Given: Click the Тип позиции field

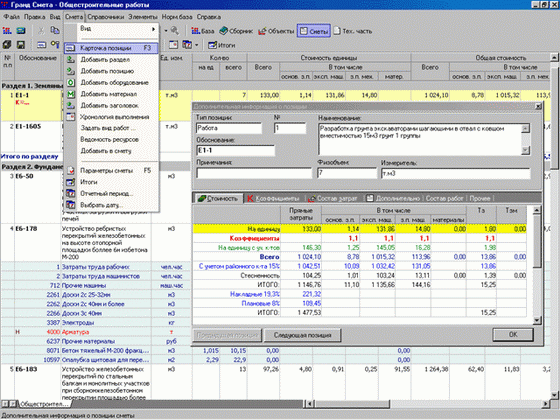Looking at the screenshot, I should point(229,128).
